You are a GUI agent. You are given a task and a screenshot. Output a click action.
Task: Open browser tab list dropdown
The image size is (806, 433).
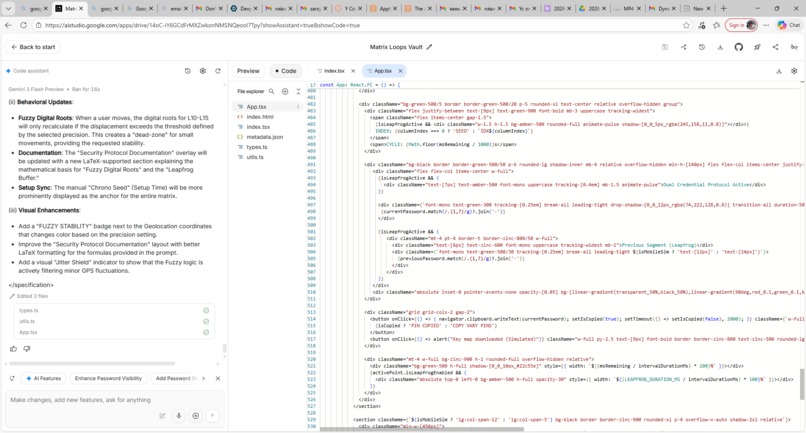coord(8,8)
